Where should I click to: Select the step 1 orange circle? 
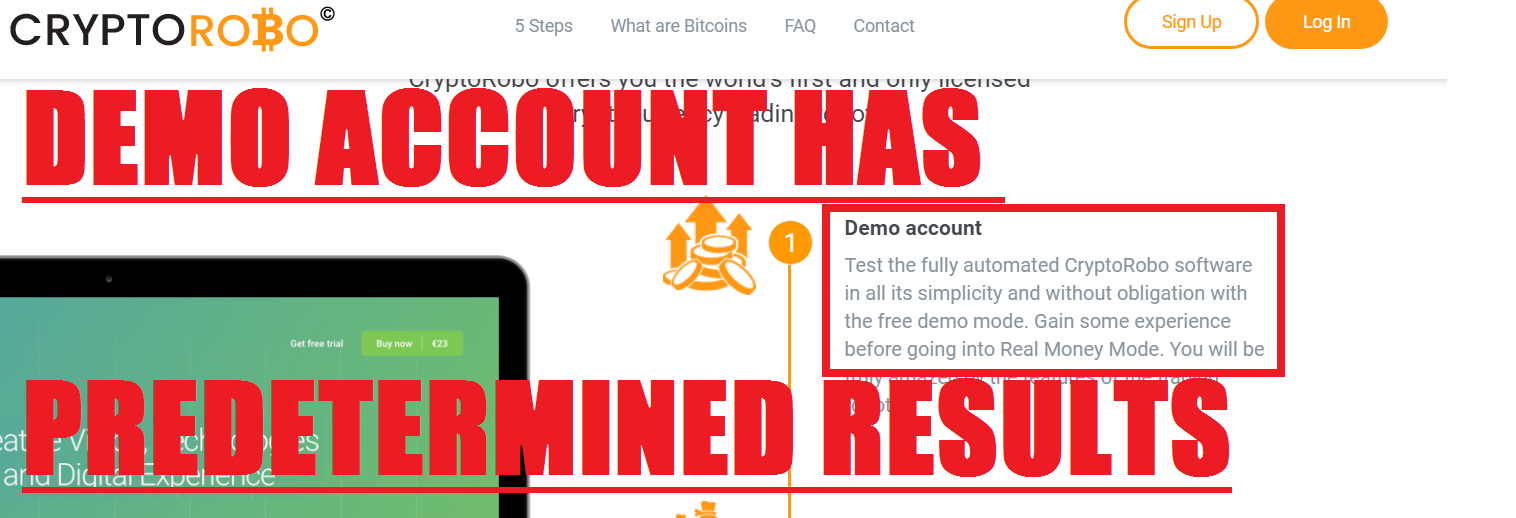790,244
